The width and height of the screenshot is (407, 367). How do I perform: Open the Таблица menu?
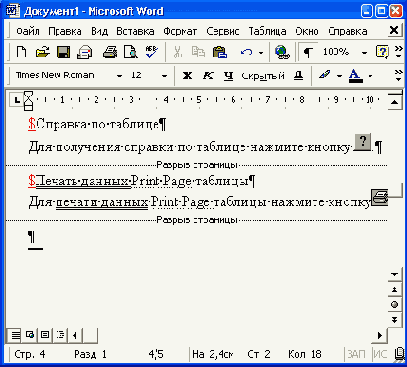[x=267, y=31]
